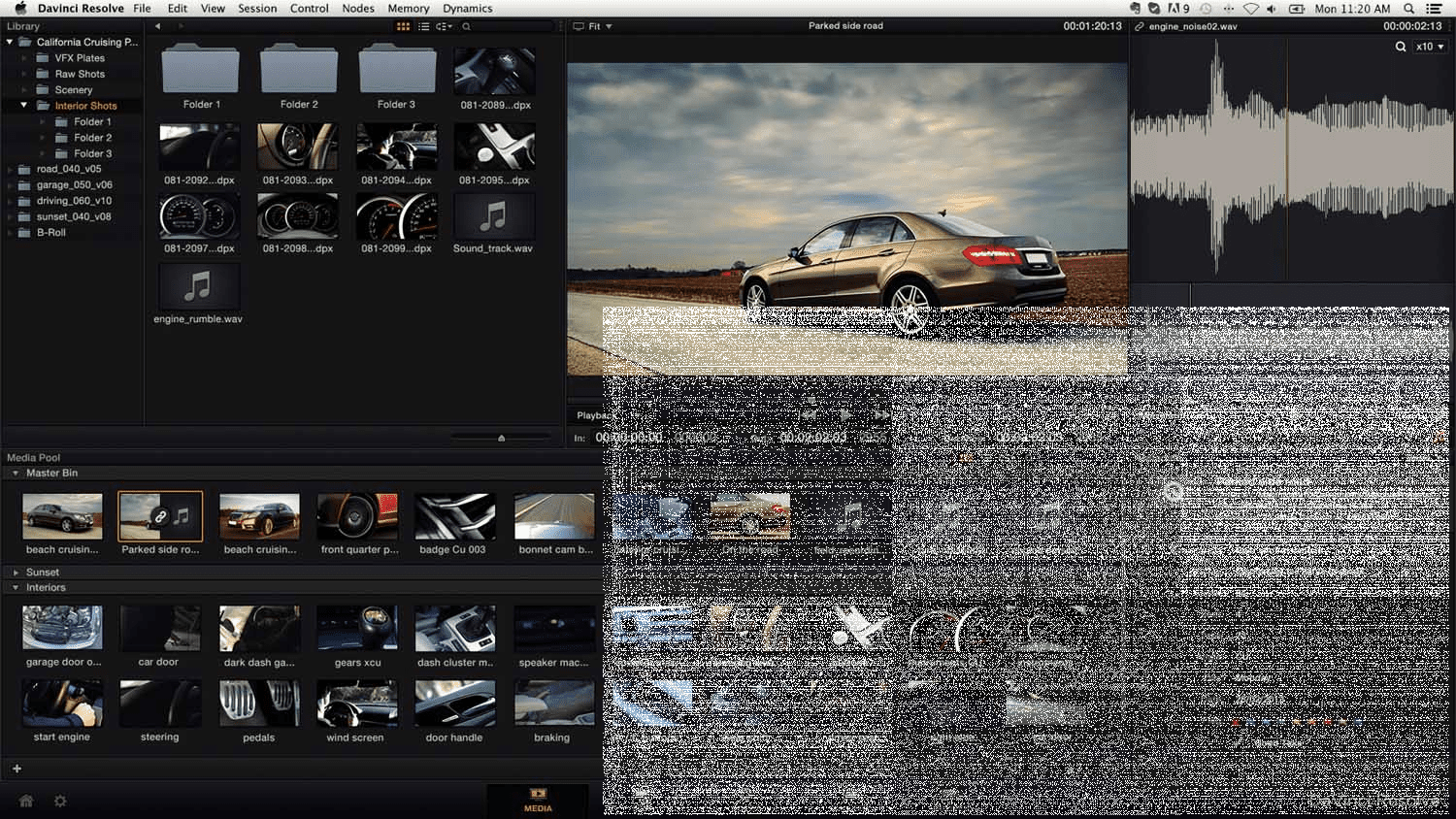Collapse the Interior Shots folder tree
This screenshot has height=819, width=1456.
tap(24, 106)
